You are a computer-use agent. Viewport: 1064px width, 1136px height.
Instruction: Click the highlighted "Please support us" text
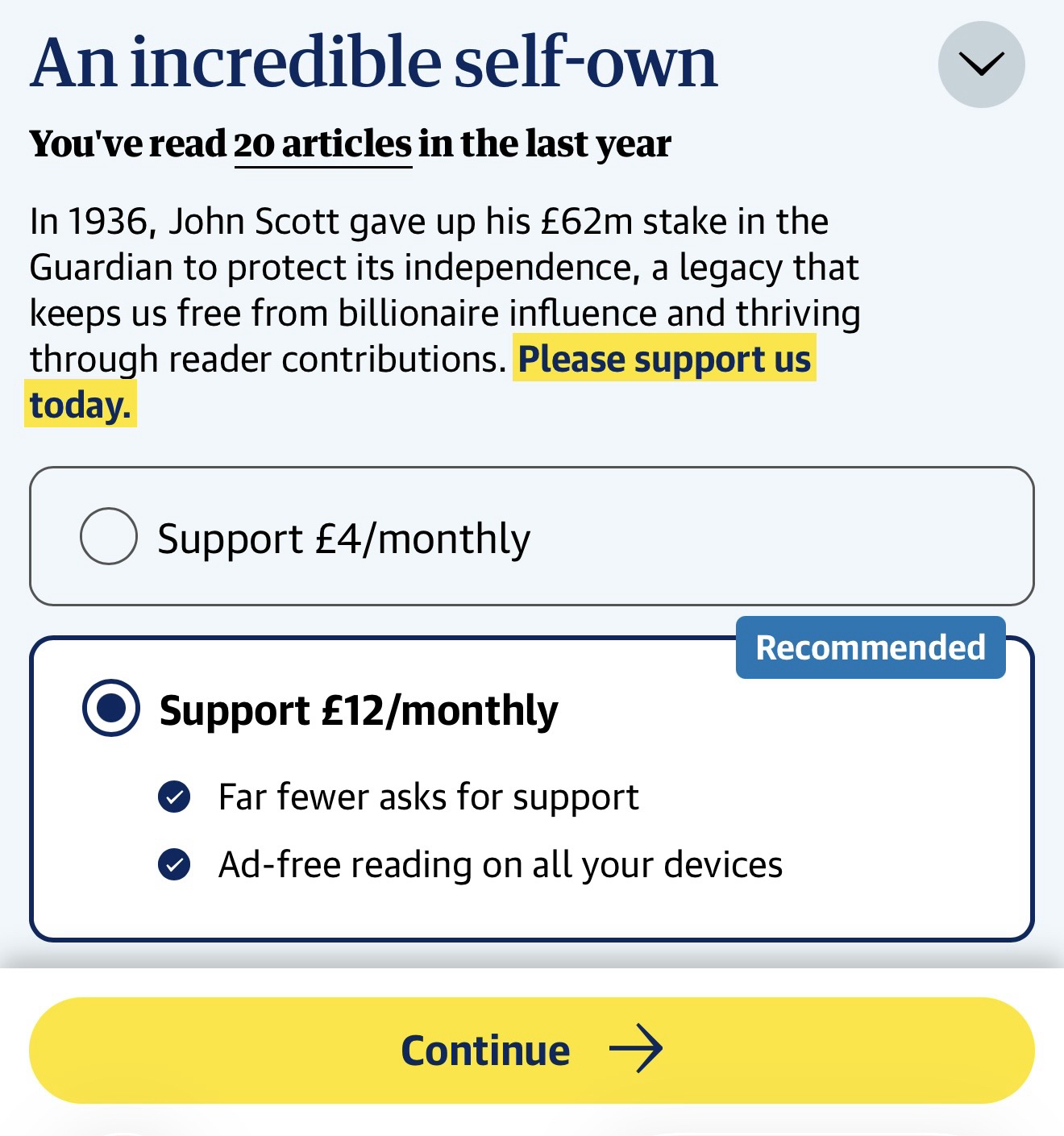pos(664,359)
